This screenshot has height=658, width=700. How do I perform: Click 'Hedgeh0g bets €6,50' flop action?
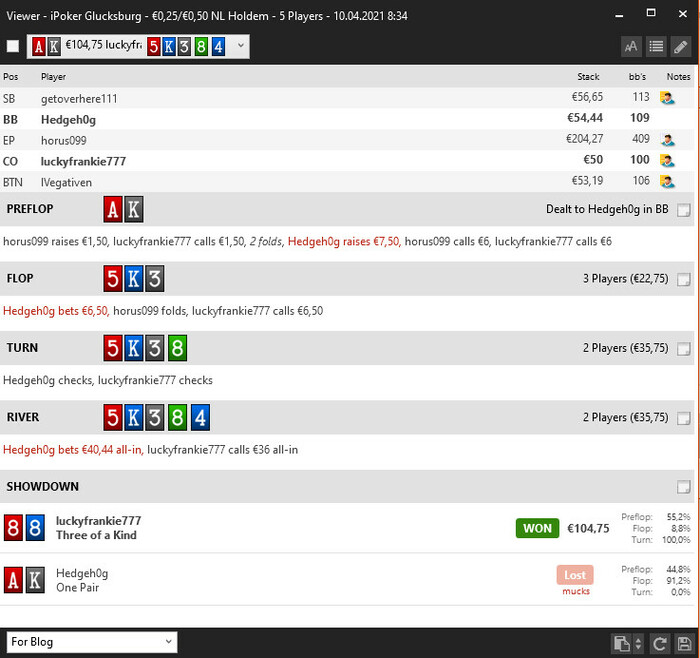point(56,311)
